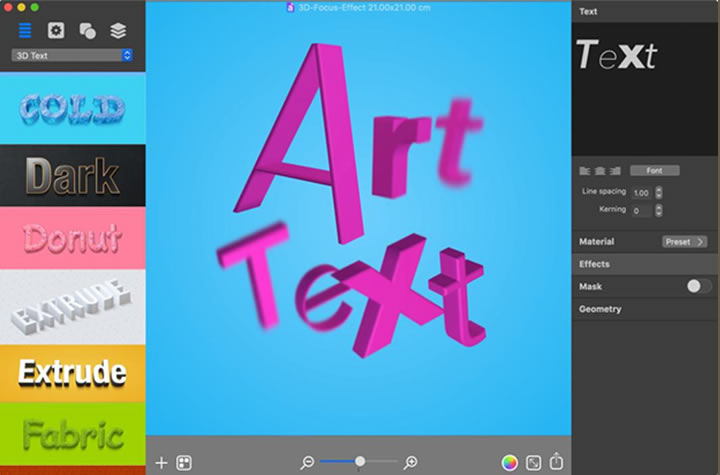720x475 pixels.
Task: Select the Donut text style thumbnail
Action: (x=73, y=238)
